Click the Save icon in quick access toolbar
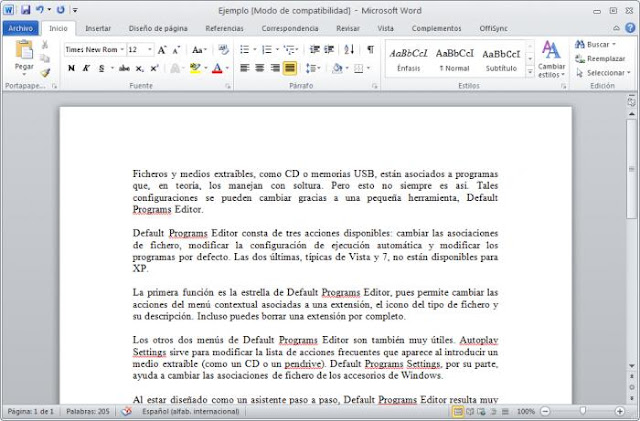640x421 pixels. 25,10
